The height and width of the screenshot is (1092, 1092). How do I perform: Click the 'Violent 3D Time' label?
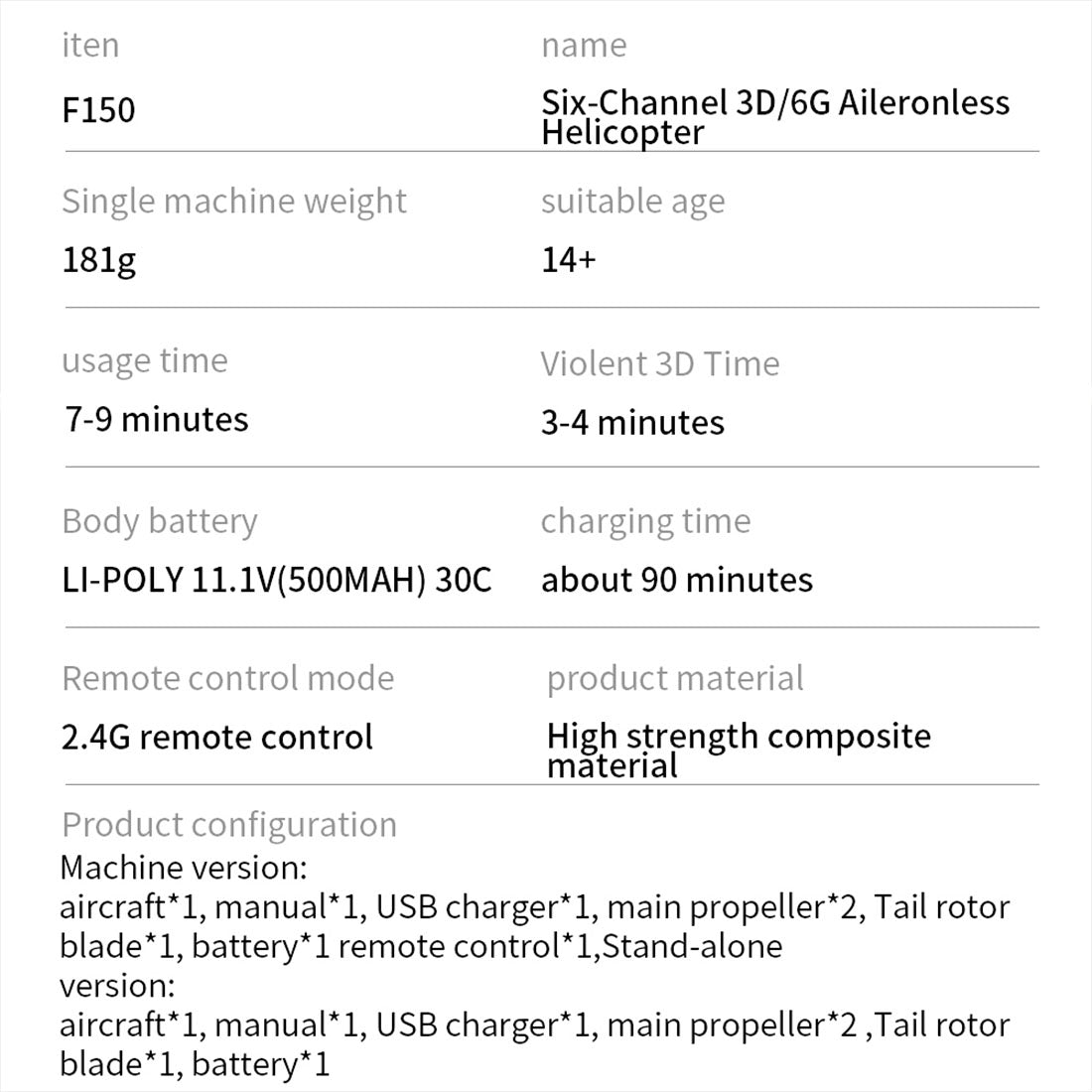(x=660, y=364)
